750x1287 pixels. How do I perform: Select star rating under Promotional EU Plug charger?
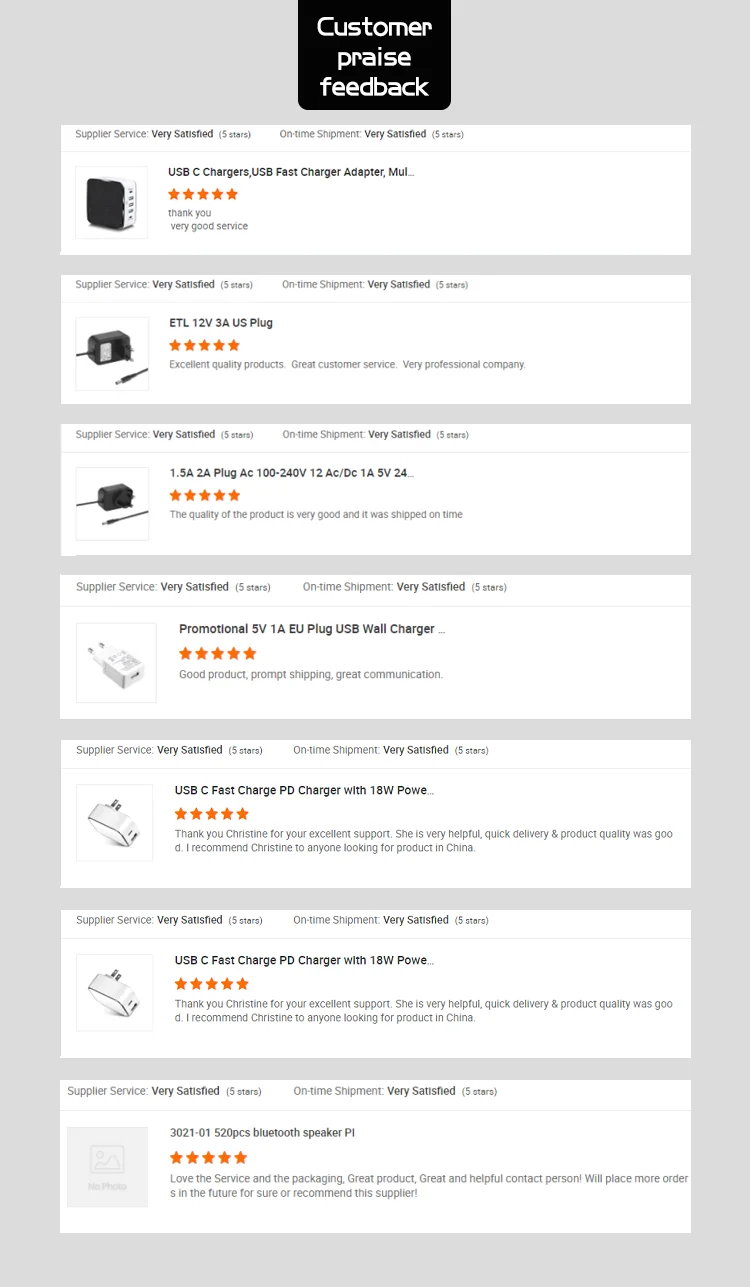[x=218, y=653]
